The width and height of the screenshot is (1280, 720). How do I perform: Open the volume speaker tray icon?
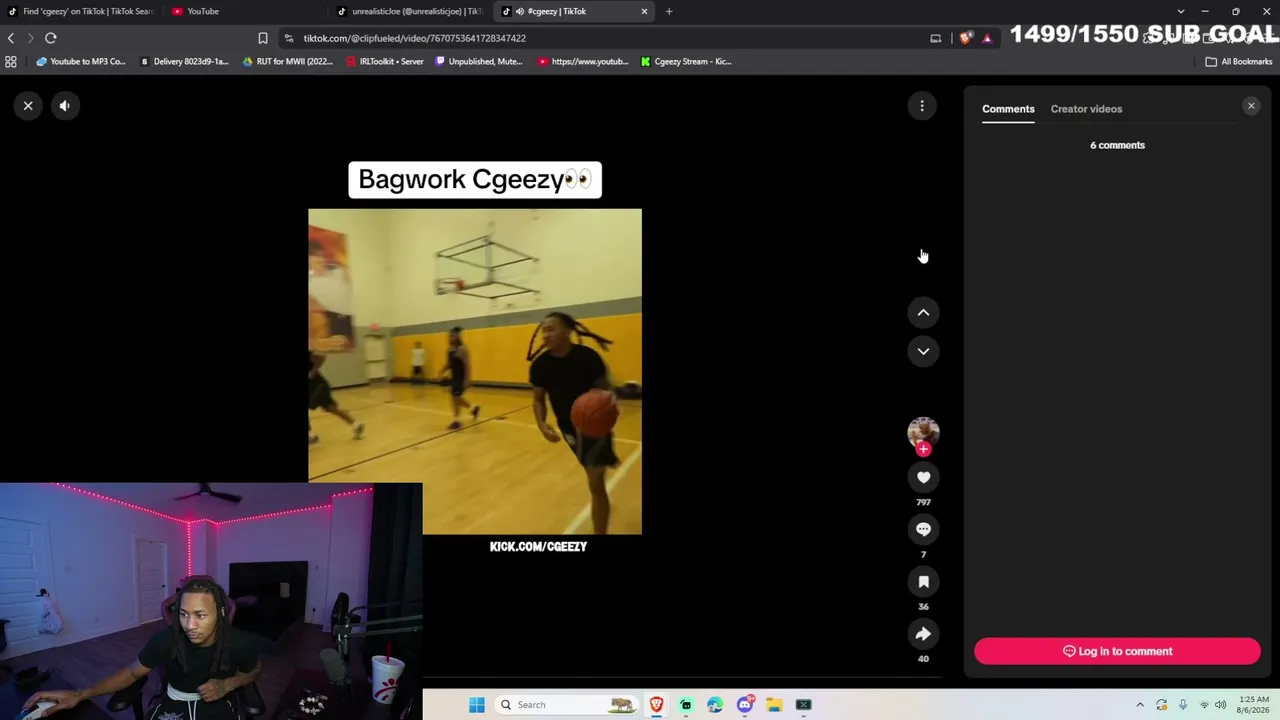(x=1221, y=705)
